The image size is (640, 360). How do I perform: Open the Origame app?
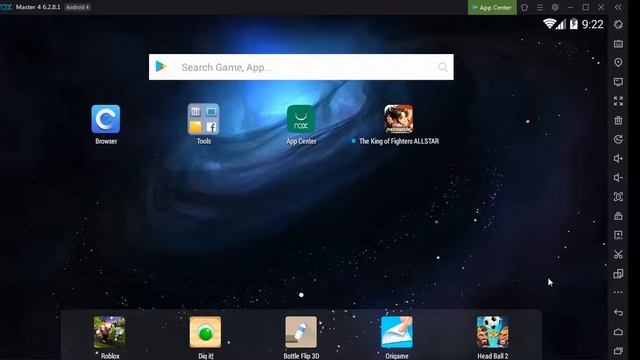(397, 332)
